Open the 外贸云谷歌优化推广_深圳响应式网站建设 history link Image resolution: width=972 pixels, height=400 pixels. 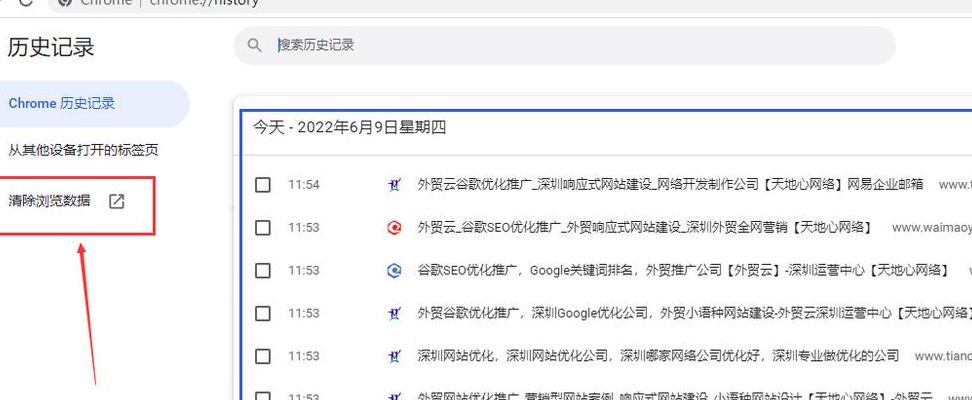pos(671,184)
